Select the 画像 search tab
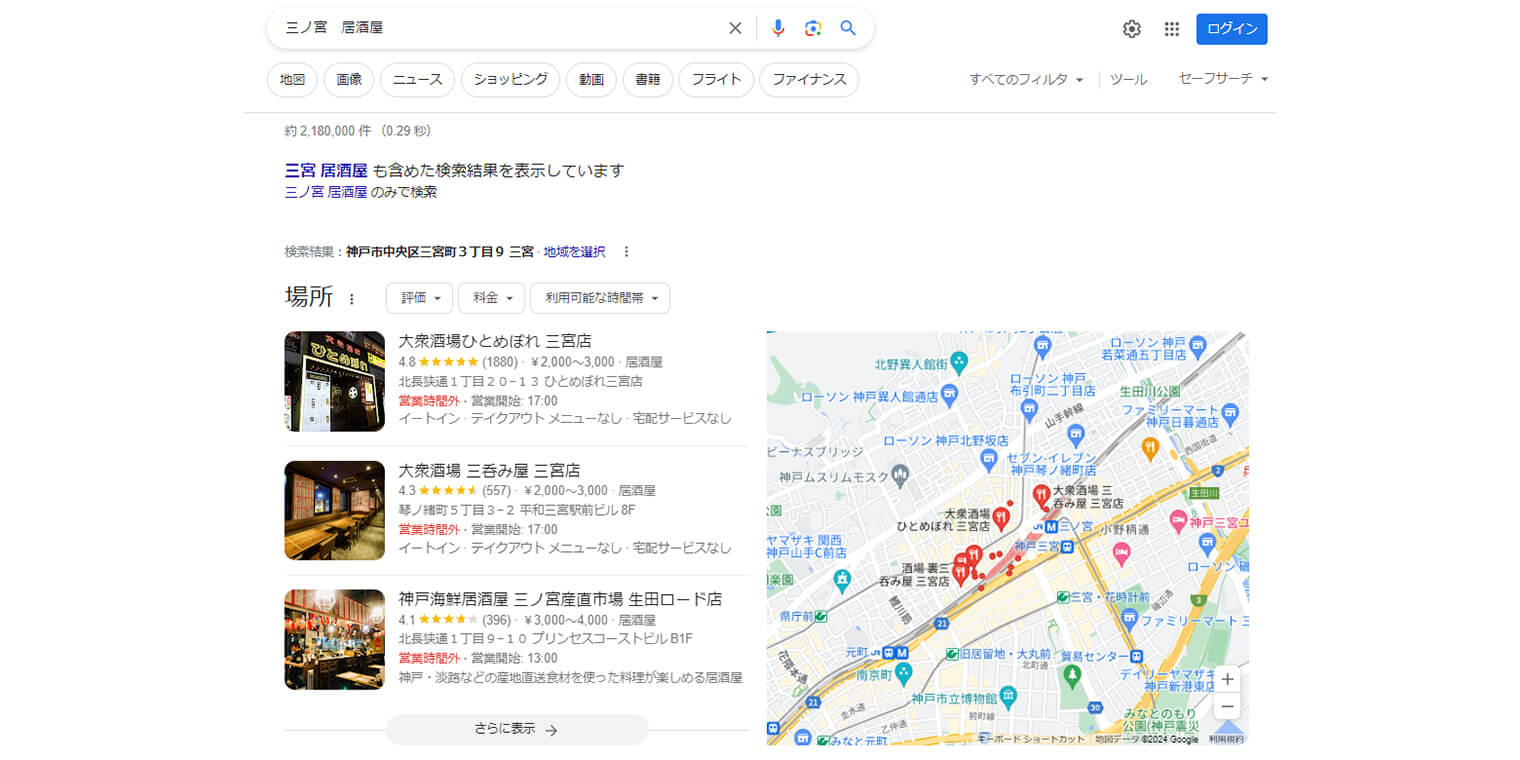The height and width of the screenshot is (760, 1520). (349, 80)
